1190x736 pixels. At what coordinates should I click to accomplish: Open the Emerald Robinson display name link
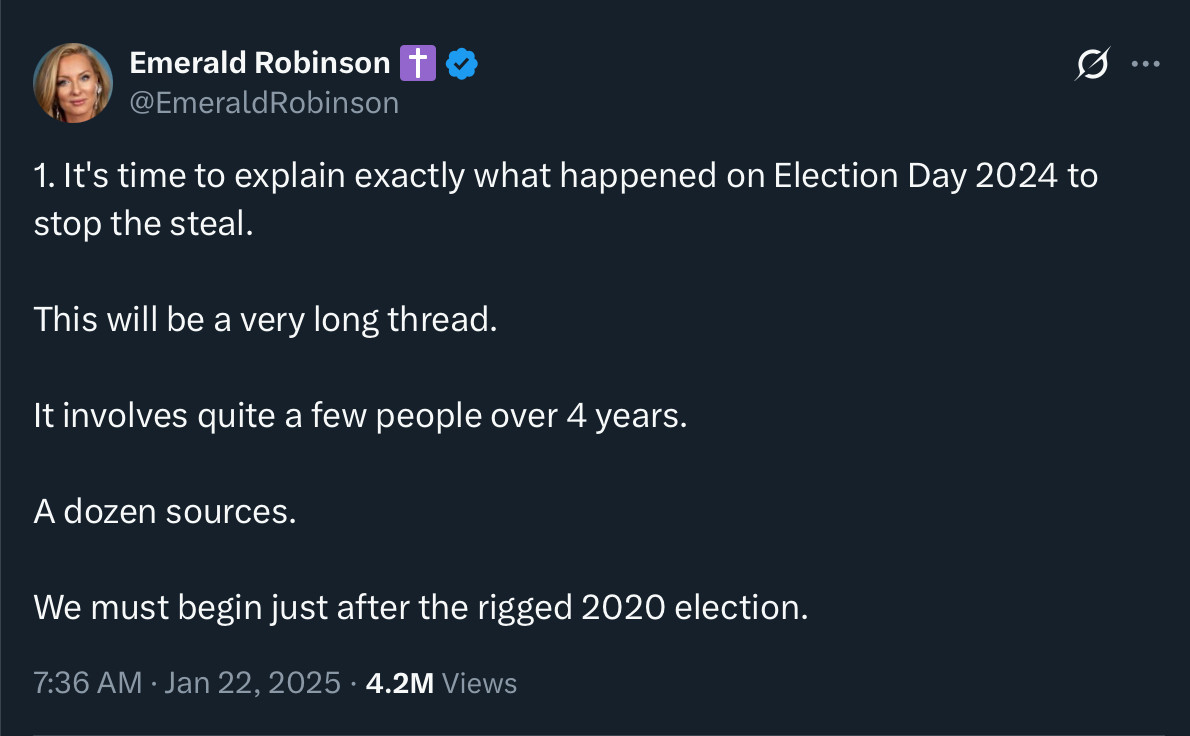point(259,63)
